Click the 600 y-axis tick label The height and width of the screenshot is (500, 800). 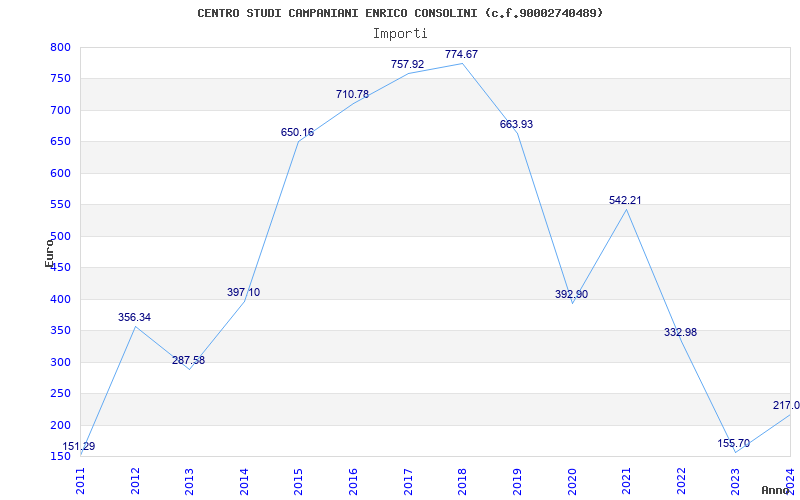click(x=60, y=173)
